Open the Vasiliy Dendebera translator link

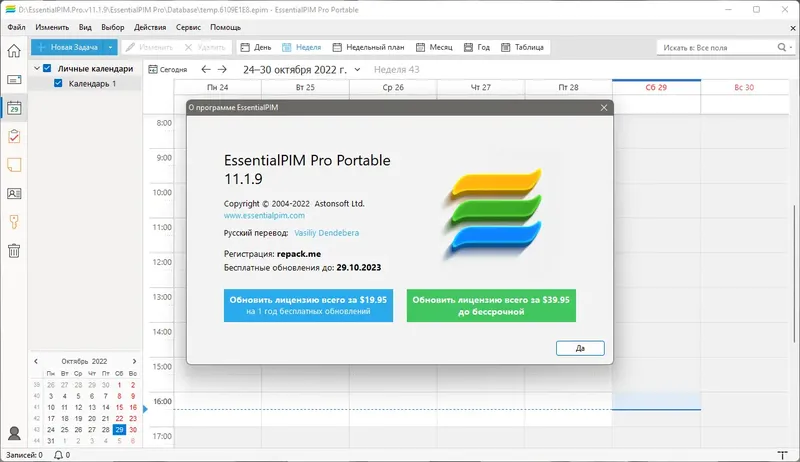point(327,233)
